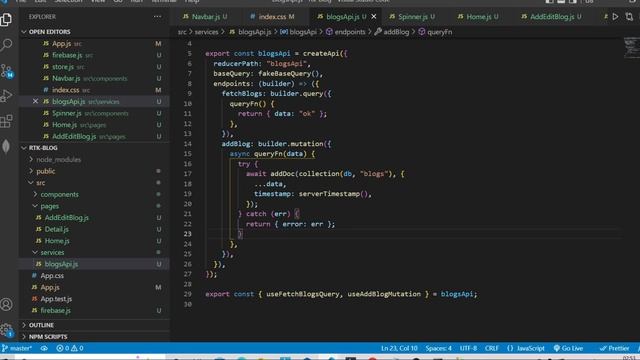Switch to Navbar.js editor tab
Screen dimensions: 640x360
coord(205,17)
